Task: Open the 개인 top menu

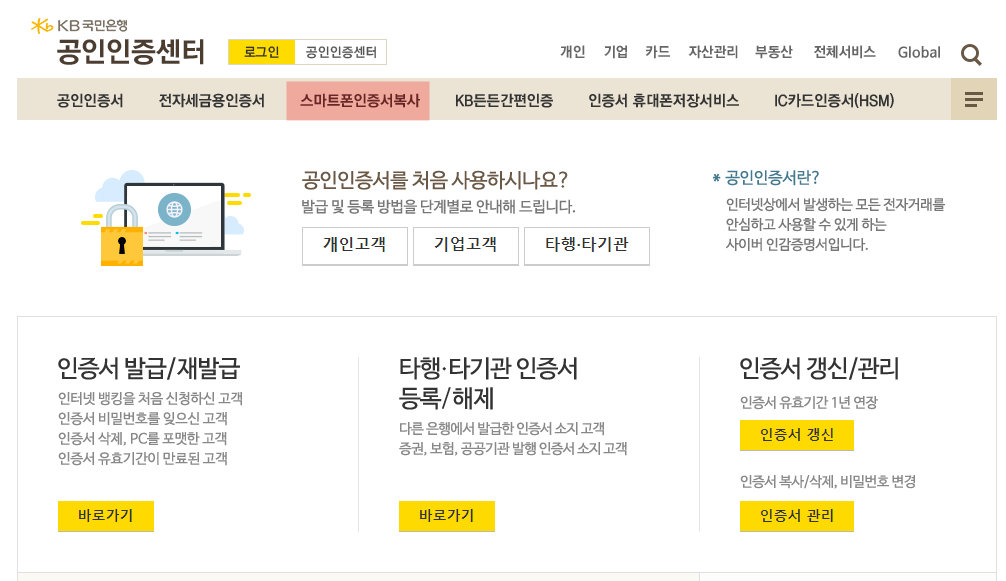Action: (572, 52)
